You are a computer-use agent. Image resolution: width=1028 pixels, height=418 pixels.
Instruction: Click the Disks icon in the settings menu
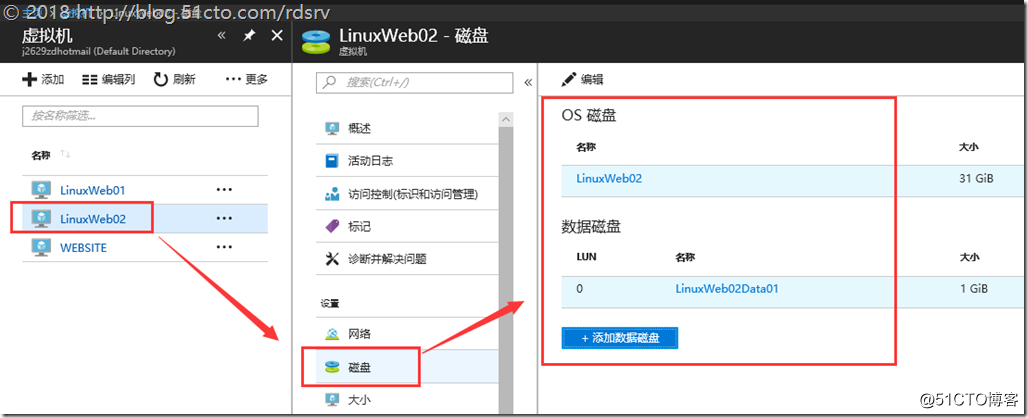[333, 367]
